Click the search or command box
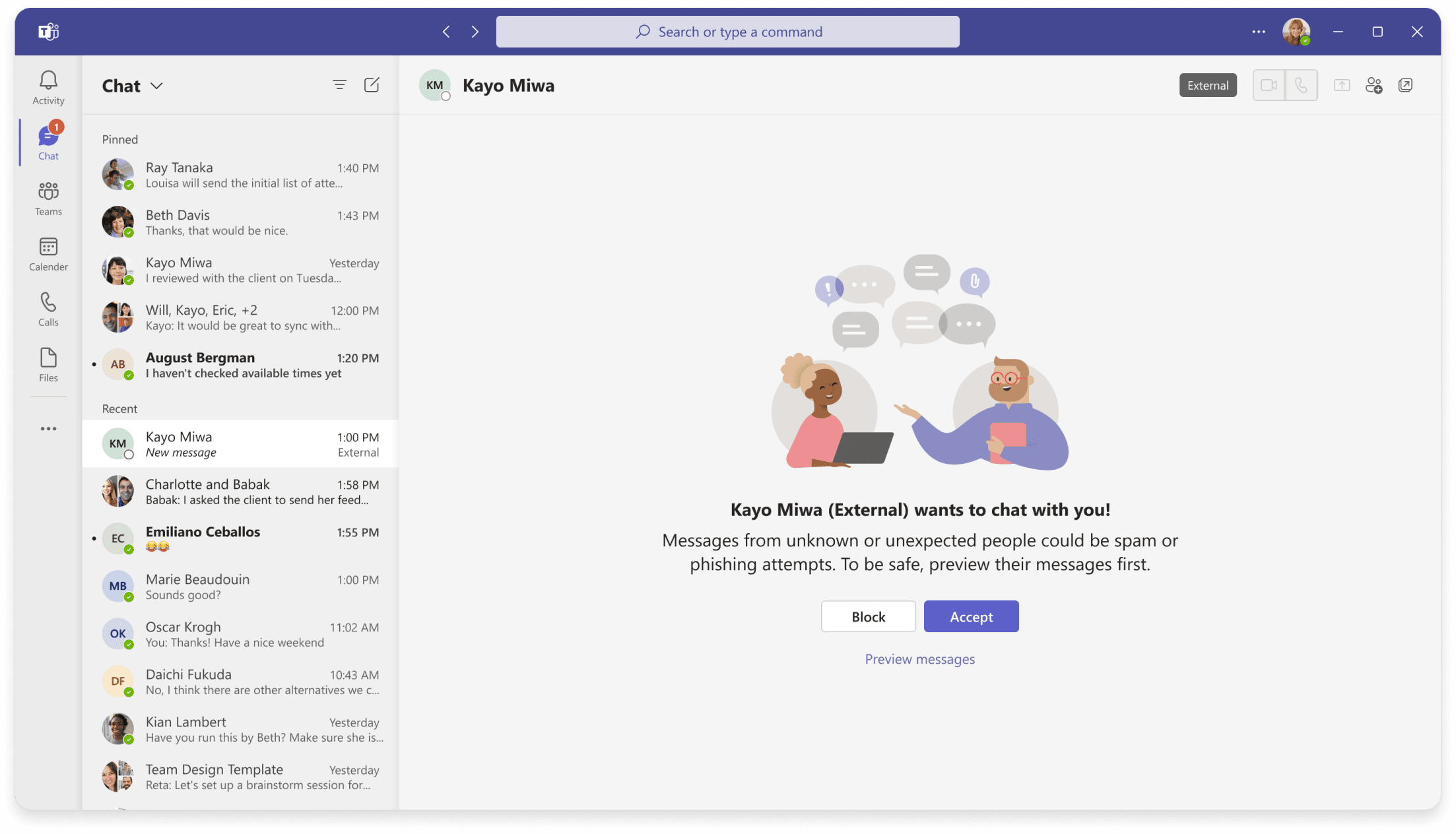 (727, 32)
